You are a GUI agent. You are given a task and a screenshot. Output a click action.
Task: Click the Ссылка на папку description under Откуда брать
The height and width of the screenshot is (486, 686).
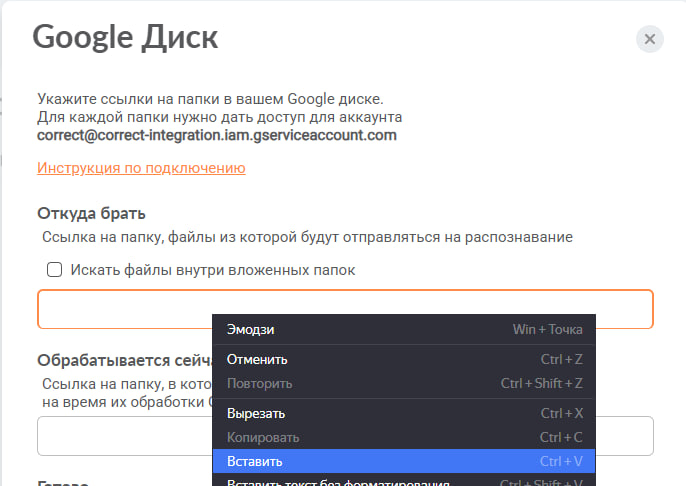(308, 237)
